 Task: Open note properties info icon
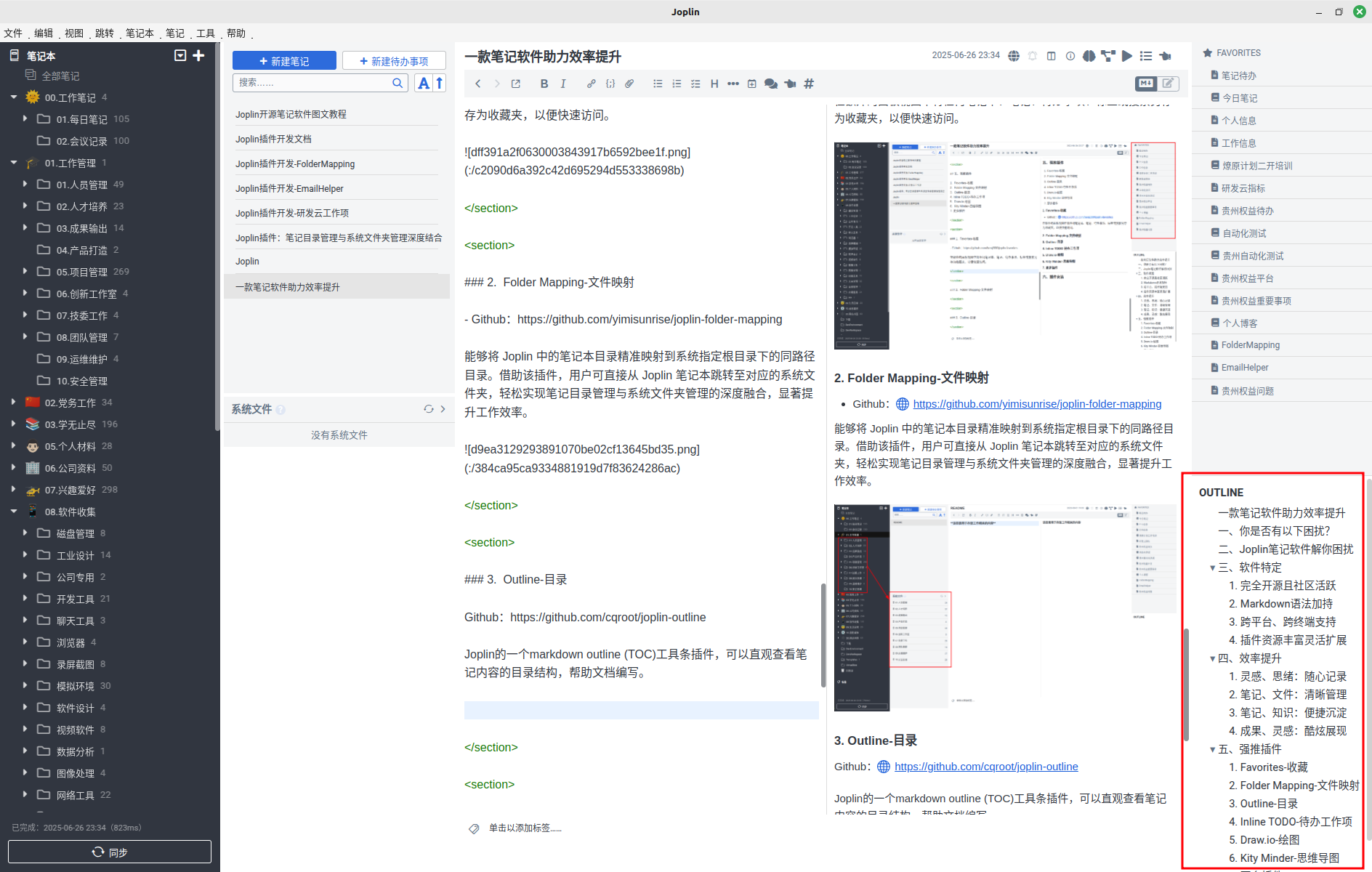(1070, 56)
